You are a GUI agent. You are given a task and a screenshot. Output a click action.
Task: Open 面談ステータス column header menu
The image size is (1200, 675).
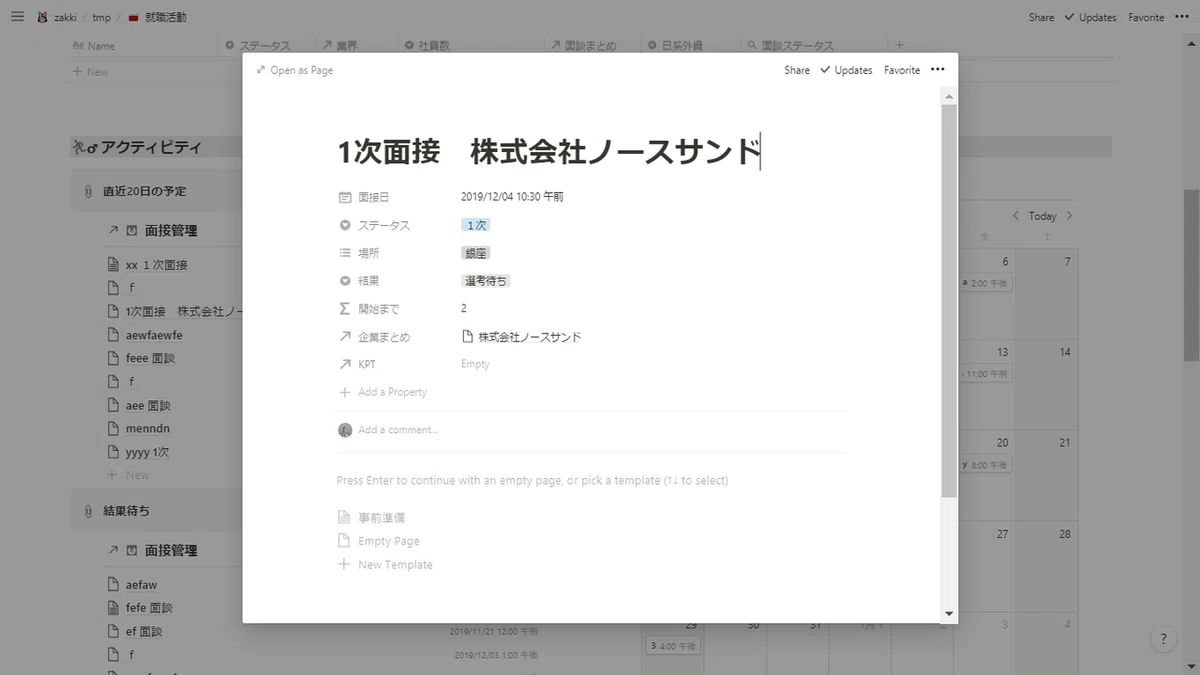click(x=790, y=45)
